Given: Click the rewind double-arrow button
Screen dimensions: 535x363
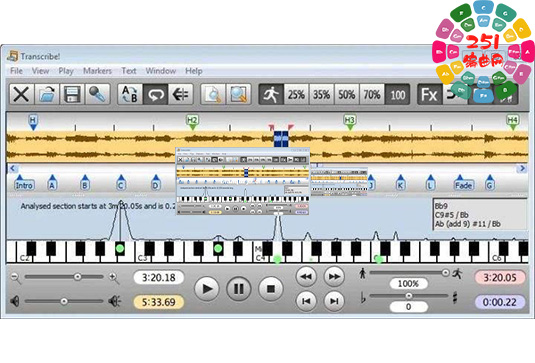Looking at the screenshot, I should [306, 277].
